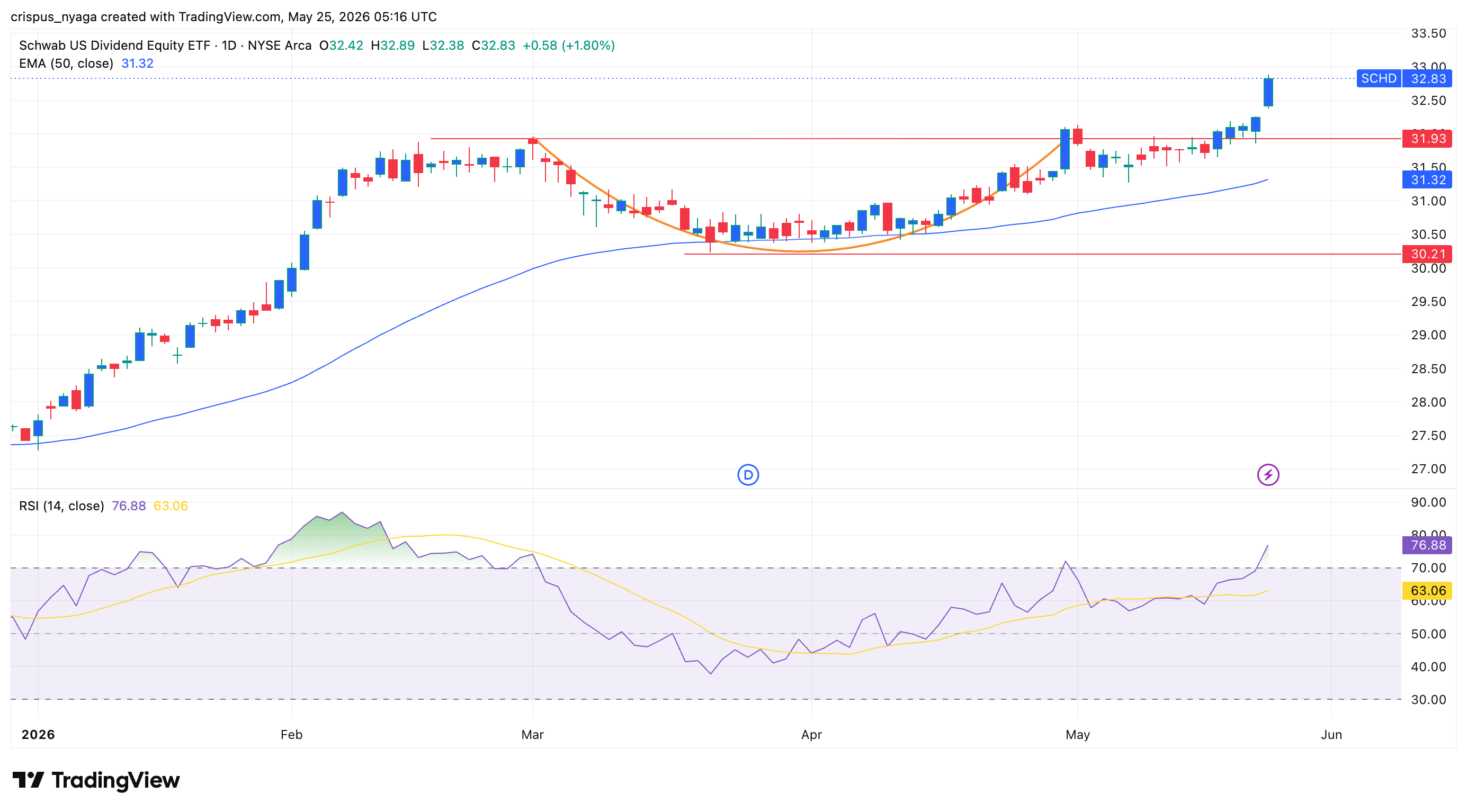The height and width of the screenshot is (812, 1467).
Task: Click the "28.00" price axis label
Action: 1428,402
